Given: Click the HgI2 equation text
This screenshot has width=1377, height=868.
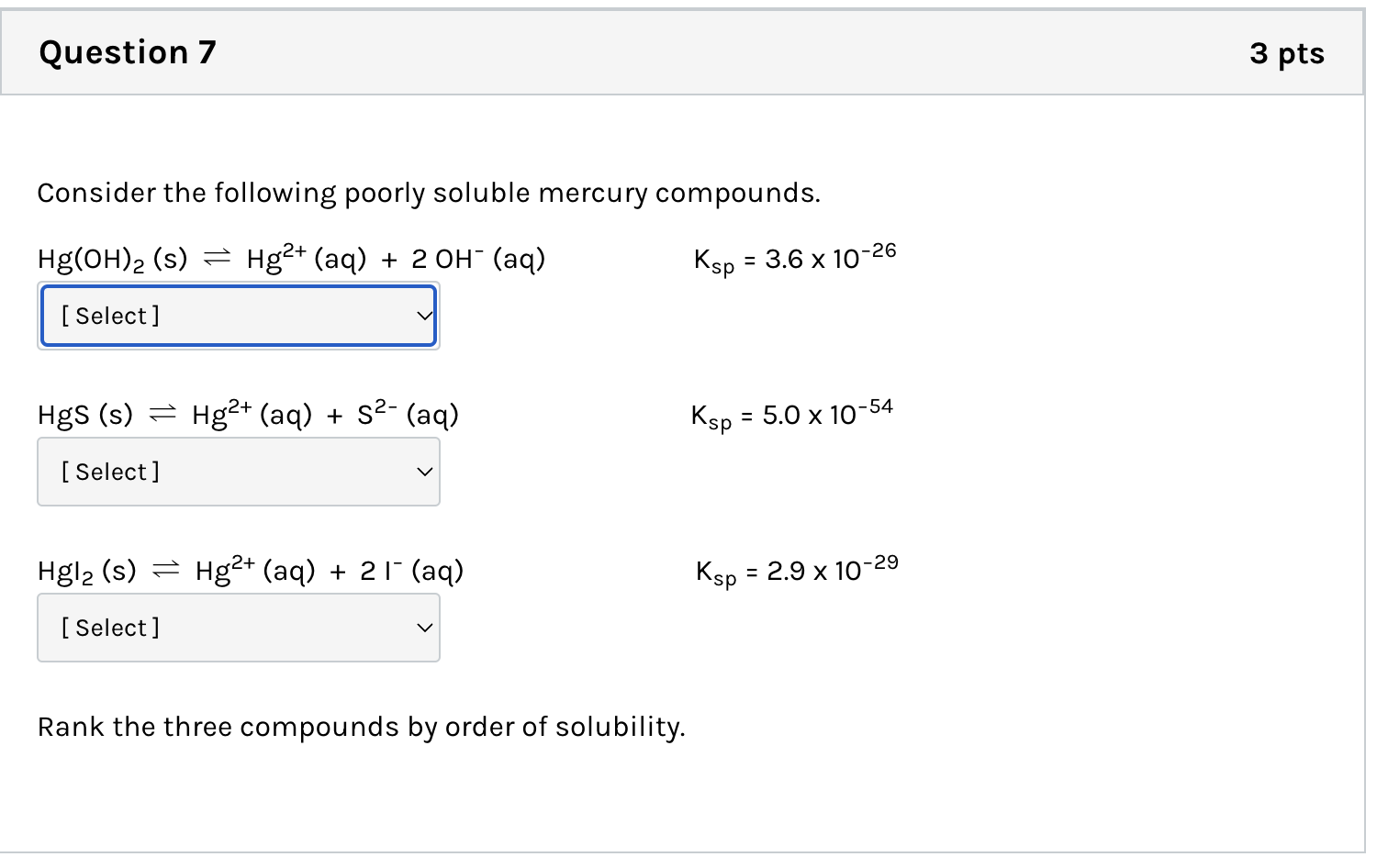Looking at the screenshot, I should [248, 570].
